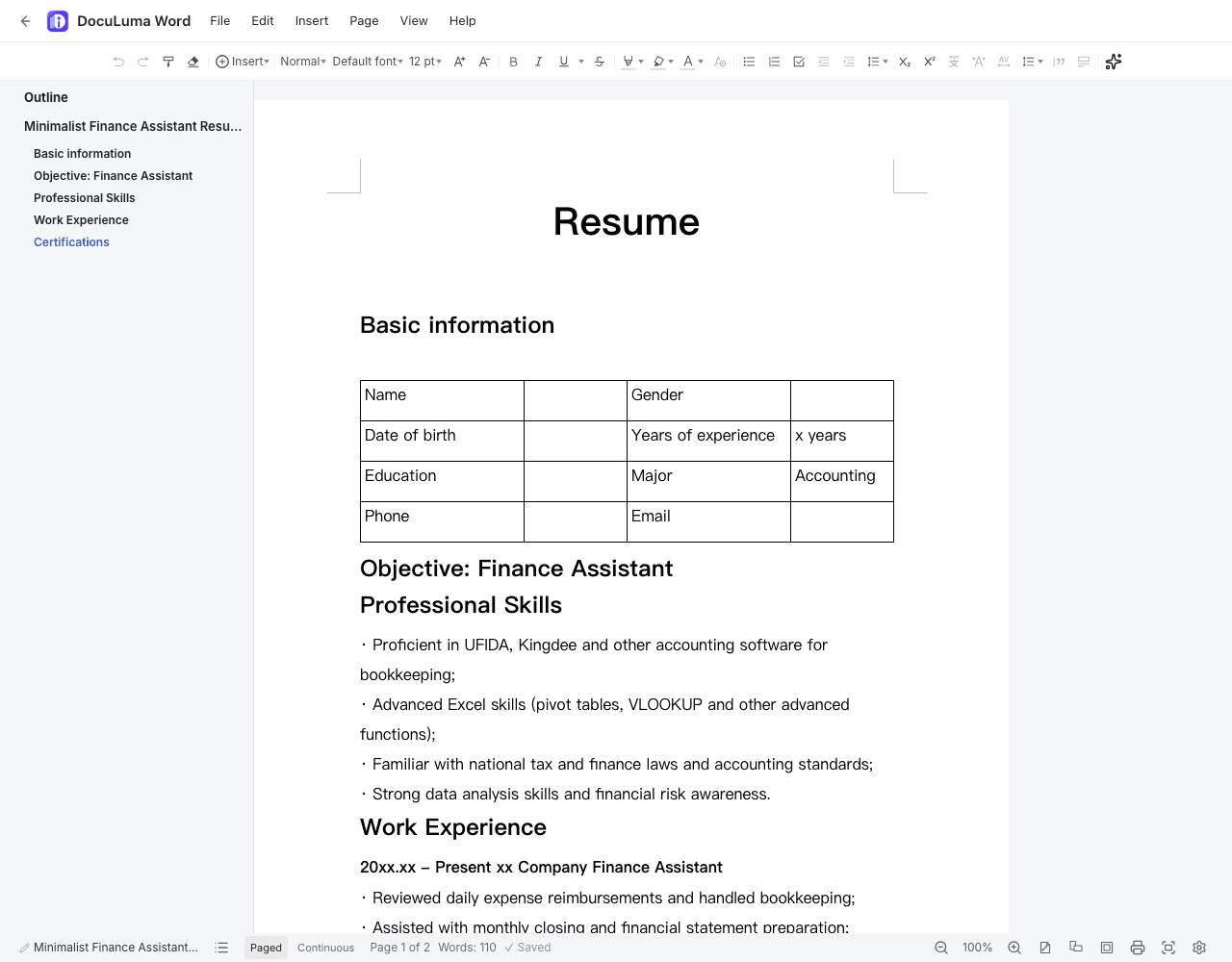Zoom out with the minus magnifier
The width and height of the screenshot is (1232, 962).
(x=941, y=948)
